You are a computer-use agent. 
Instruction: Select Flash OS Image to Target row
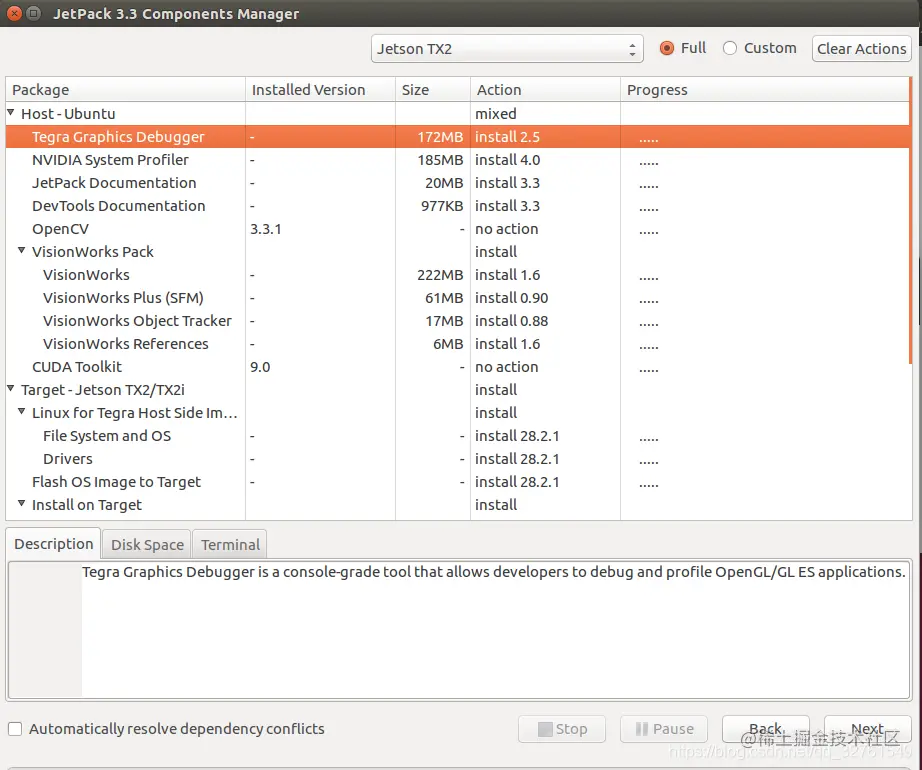pyautogui.click(x=457, y=481)
